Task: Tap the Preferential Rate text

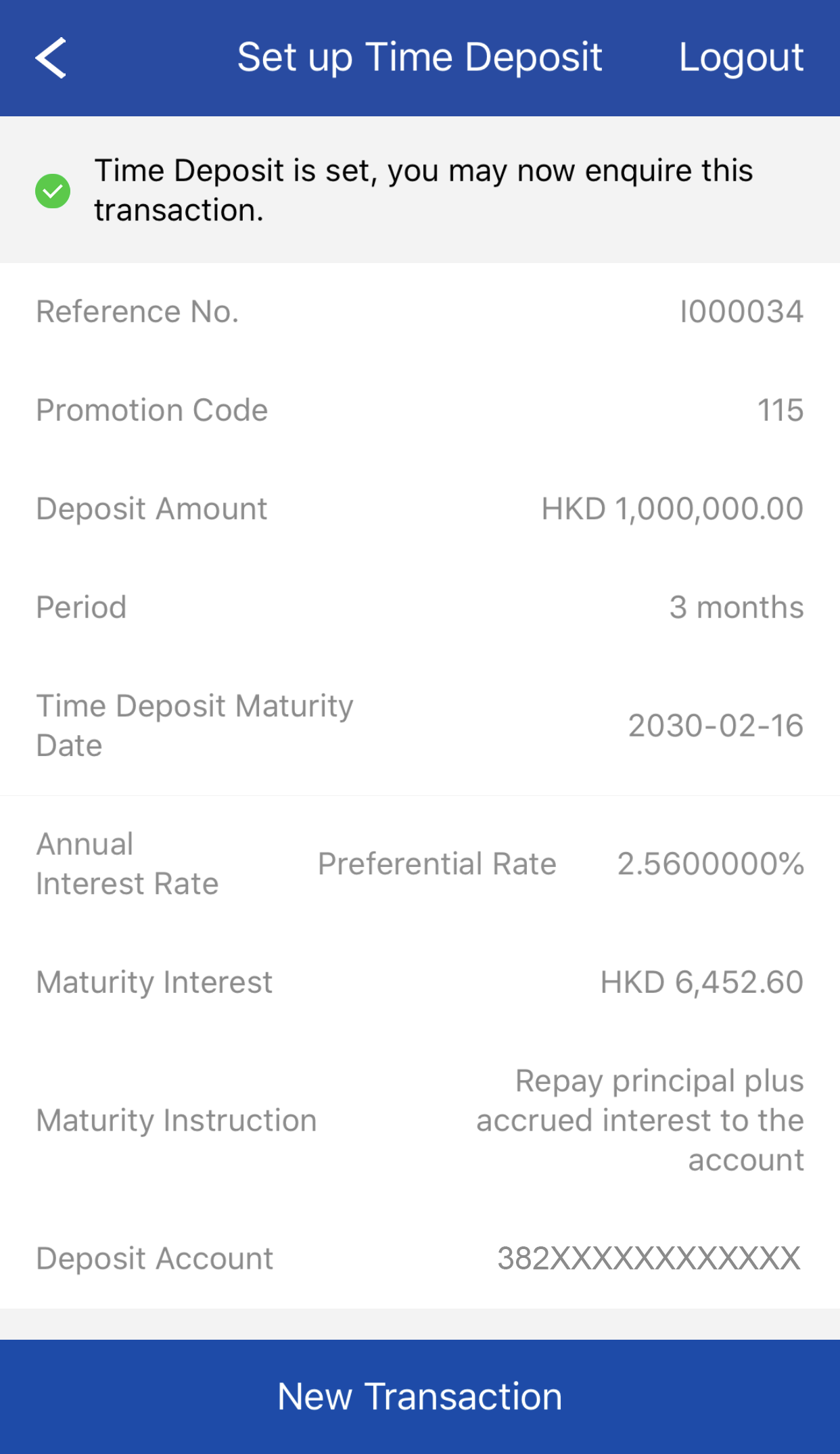Action: (x=437, y=864)
